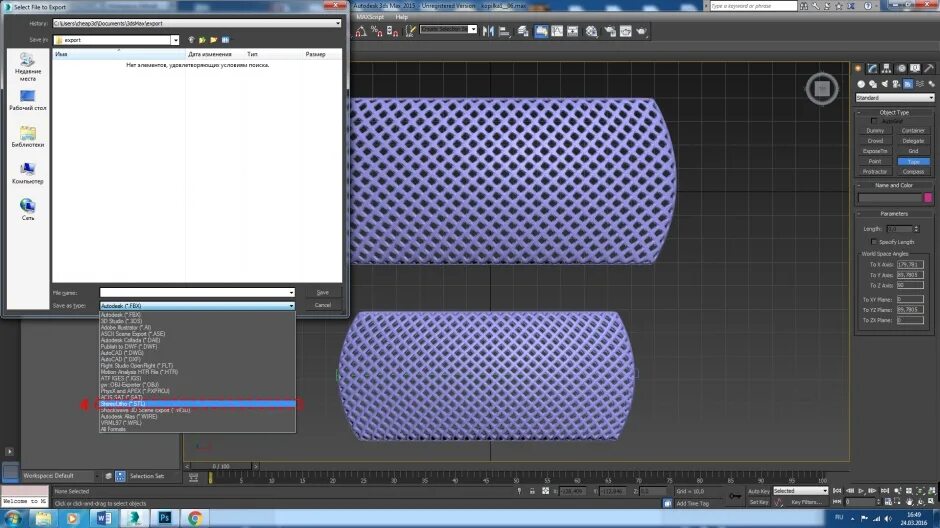940x528 pixels.
Task: Open Desktop shortcut in dialog sidebar
Action: (28, 100)
